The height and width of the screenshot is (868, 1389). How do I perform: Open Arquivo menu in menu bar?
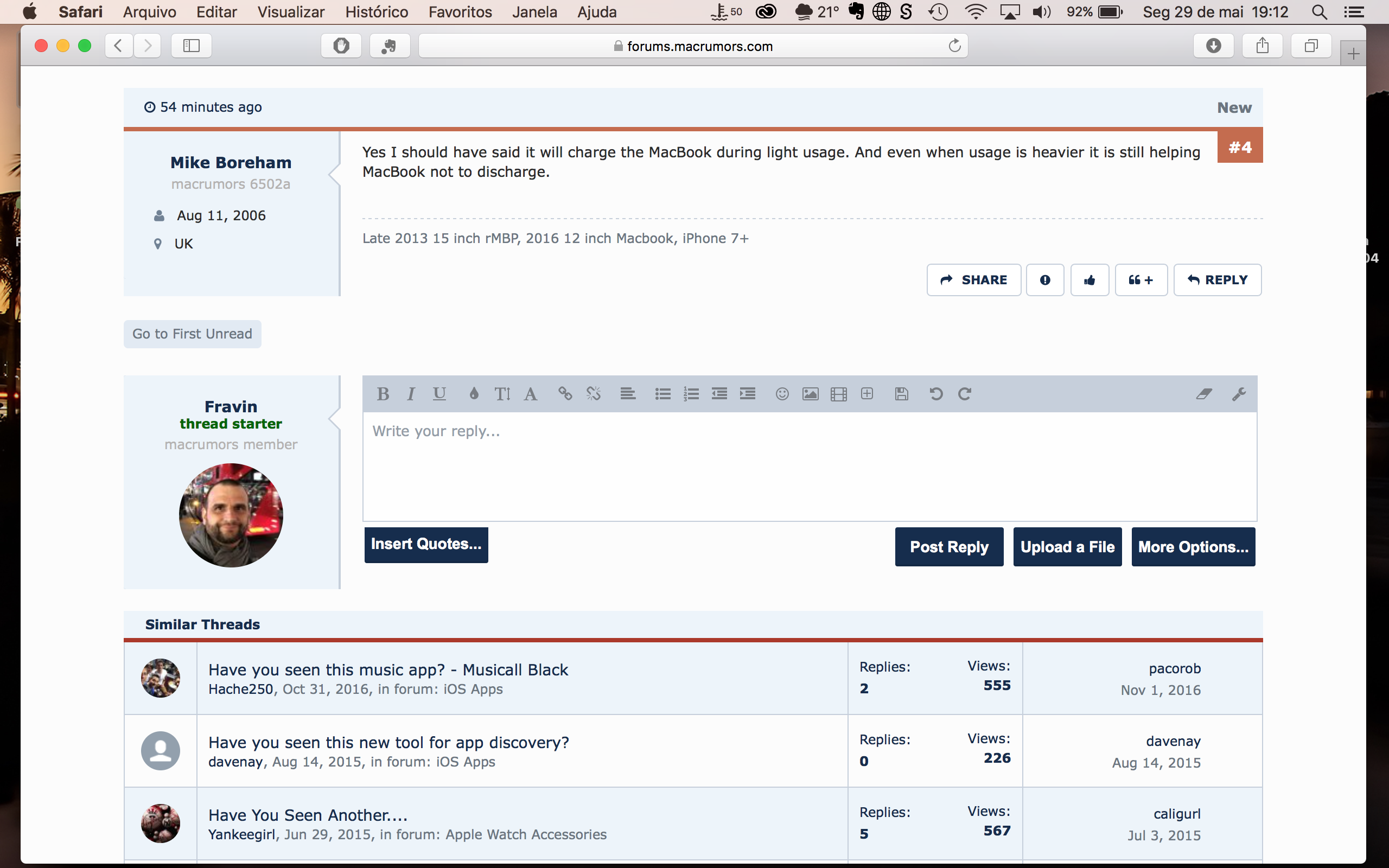click(x=149, y=11)
